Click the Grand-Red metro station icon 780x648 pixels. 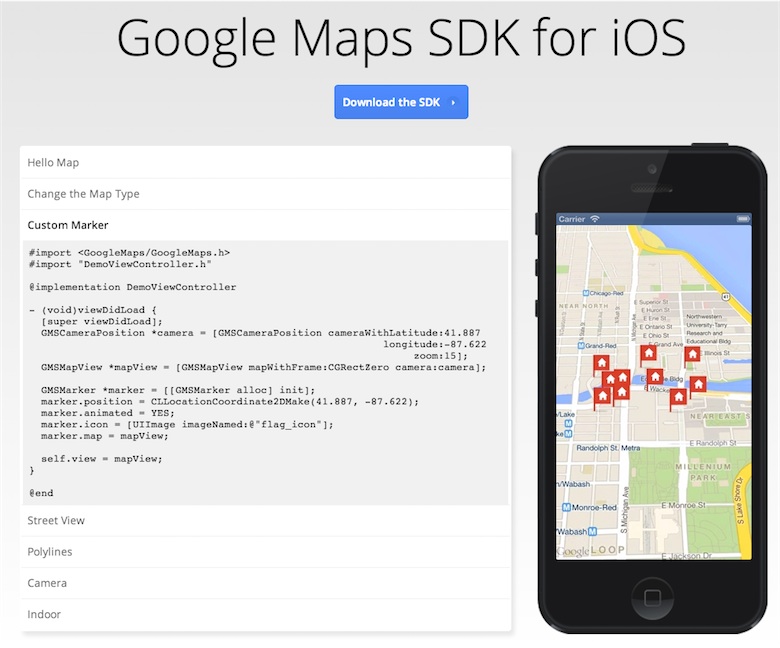tap(581, 346)
